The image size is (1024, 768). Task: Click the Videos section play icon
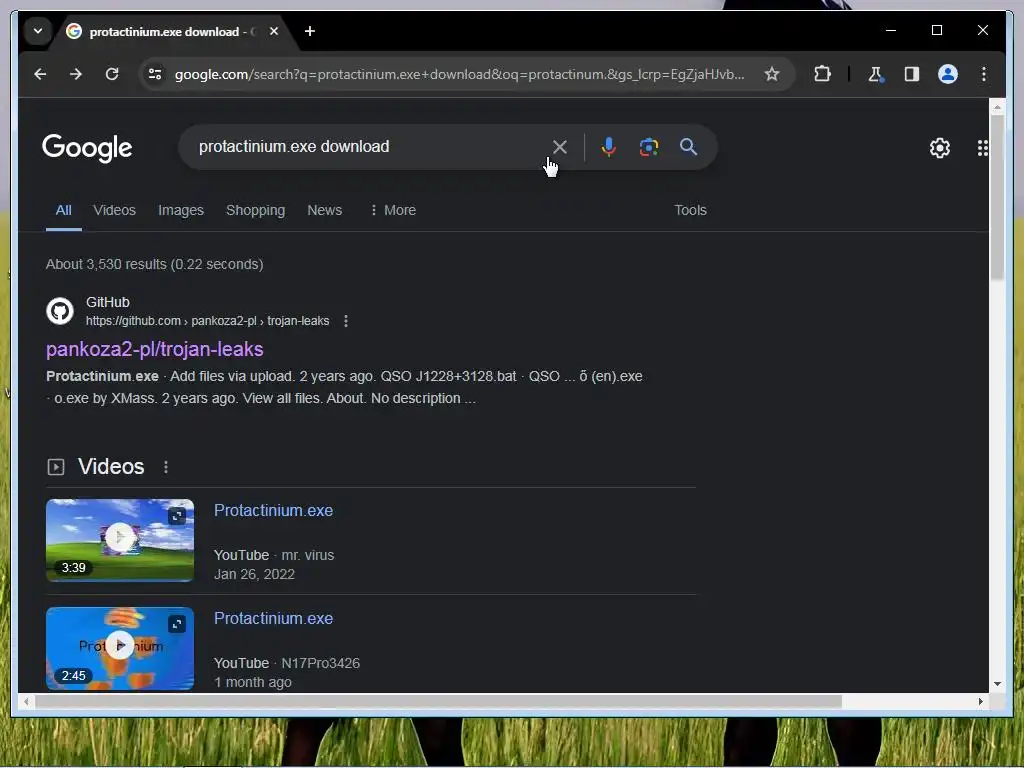point(56,467)
